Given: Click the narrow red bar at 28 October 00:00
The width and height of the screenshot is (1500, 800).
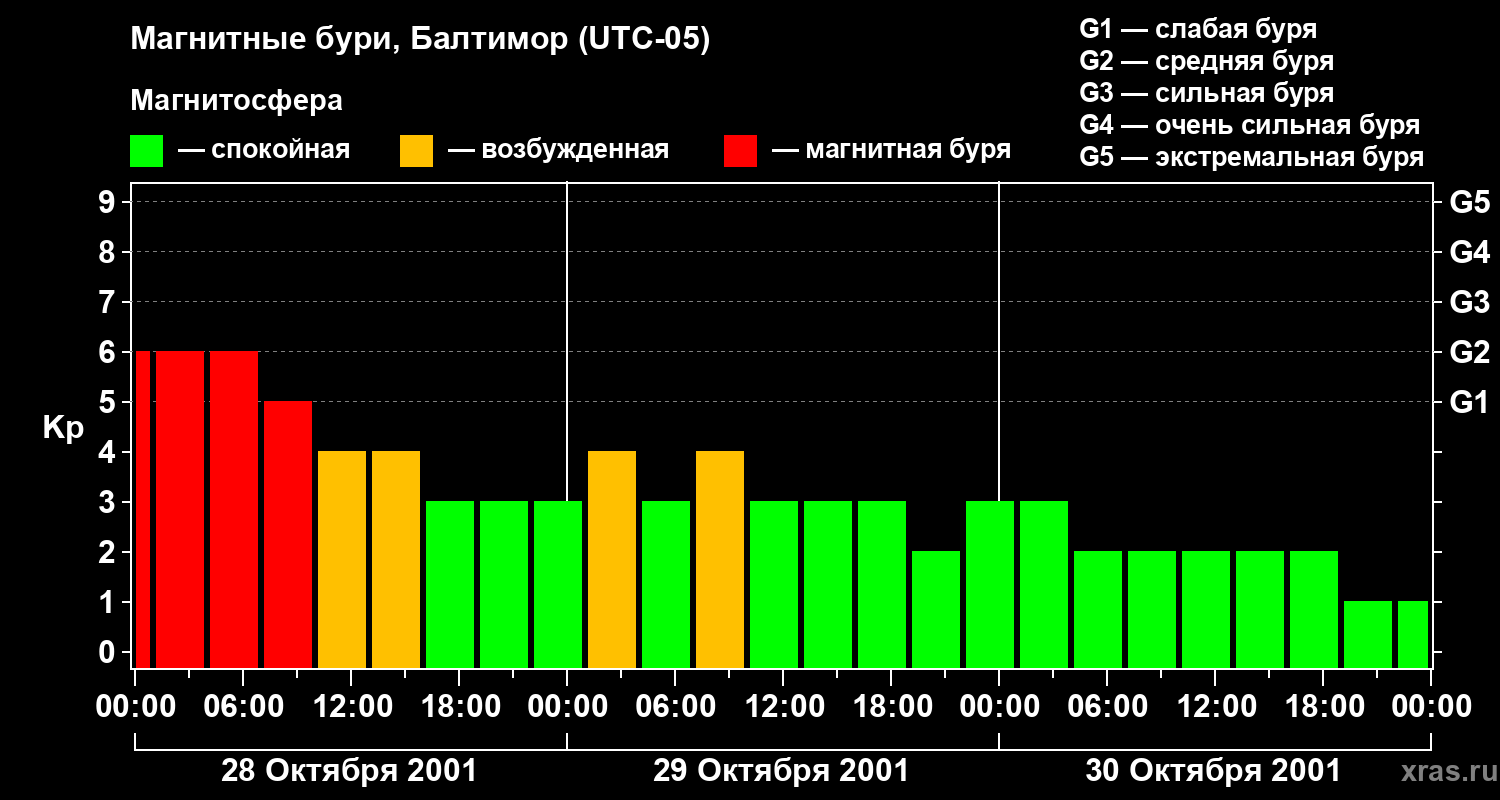Looking at the screenshot, I should [142, 509].
